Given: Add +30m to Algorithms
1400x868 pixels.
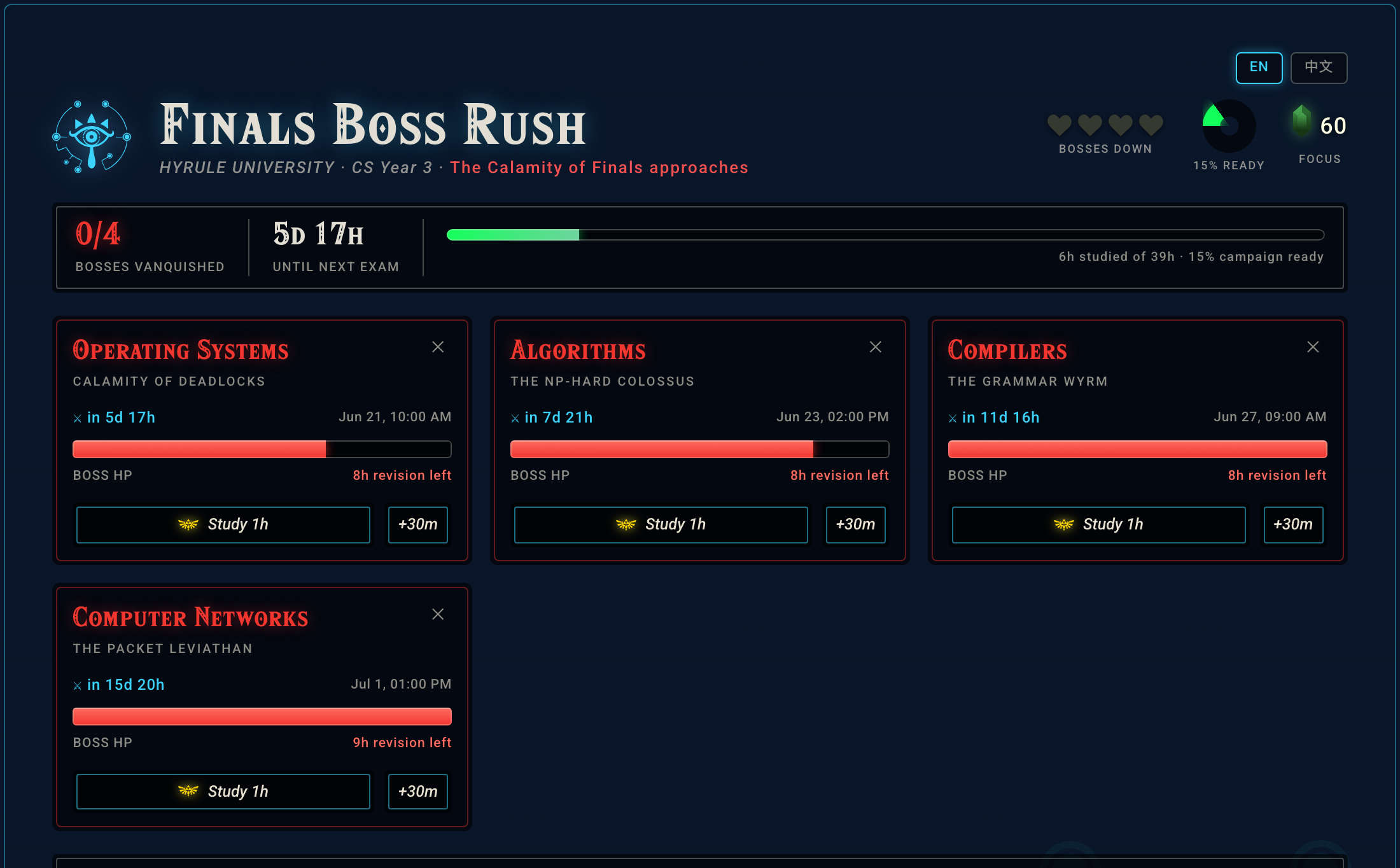Looking at the screenshot, I should coord(855,524).
